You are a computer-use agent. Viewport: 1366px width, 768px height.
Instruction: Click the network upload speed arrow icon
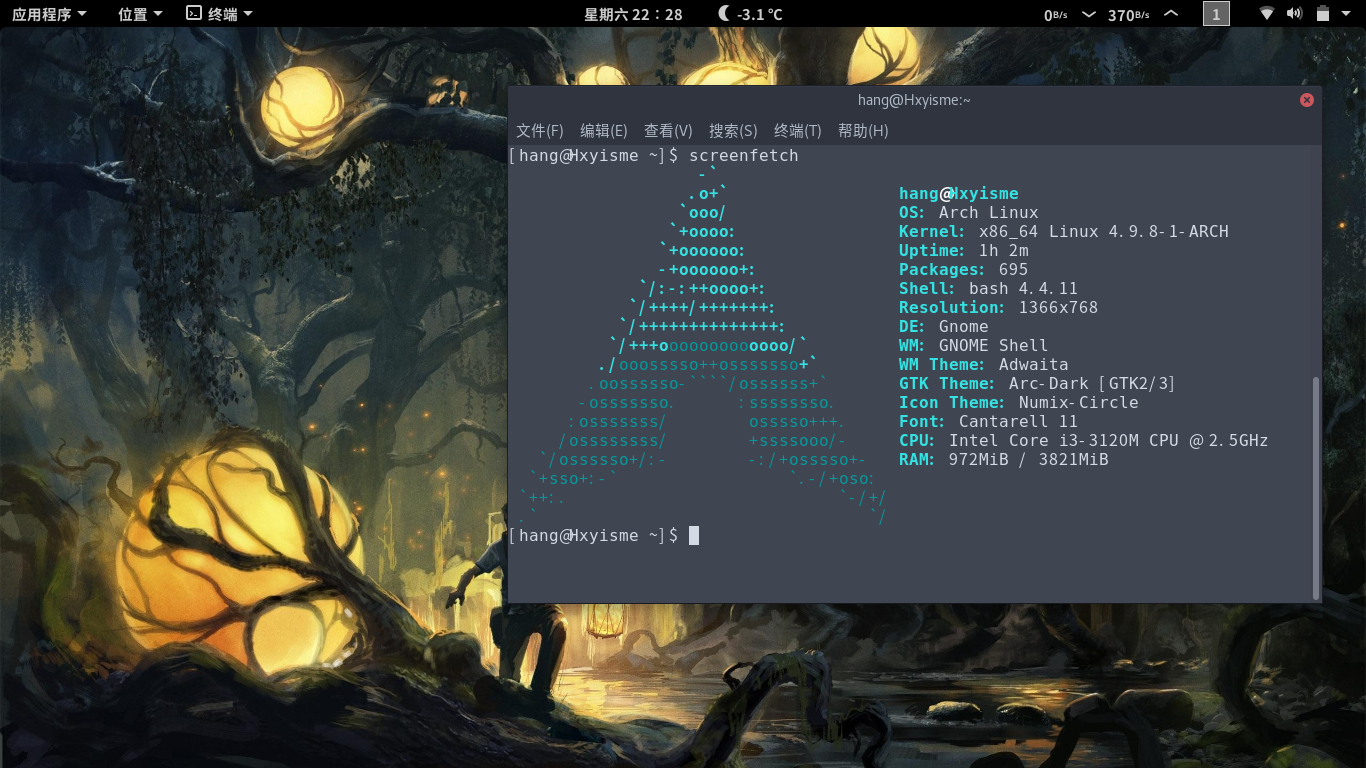pyautogui.click(x=1171, y=14)
